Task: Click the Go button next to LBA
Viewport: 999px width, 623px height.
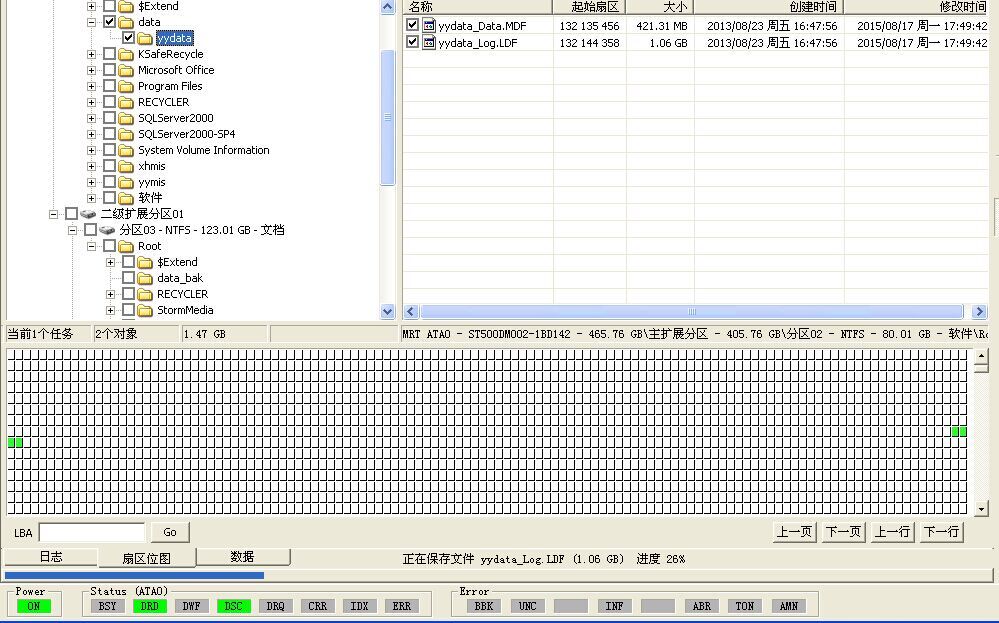Action: pos(169,532)
